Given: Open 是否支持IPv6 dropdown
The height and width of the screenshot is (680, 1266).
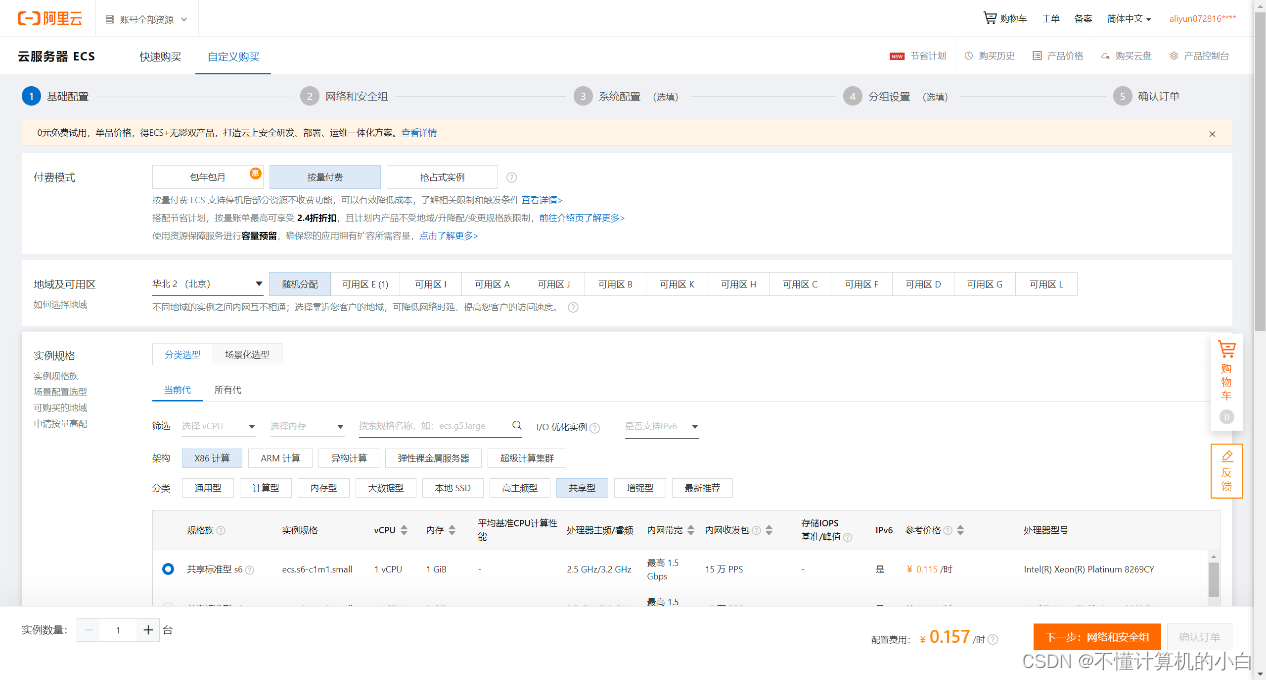Looking at the screenshot, I should 662,427.
